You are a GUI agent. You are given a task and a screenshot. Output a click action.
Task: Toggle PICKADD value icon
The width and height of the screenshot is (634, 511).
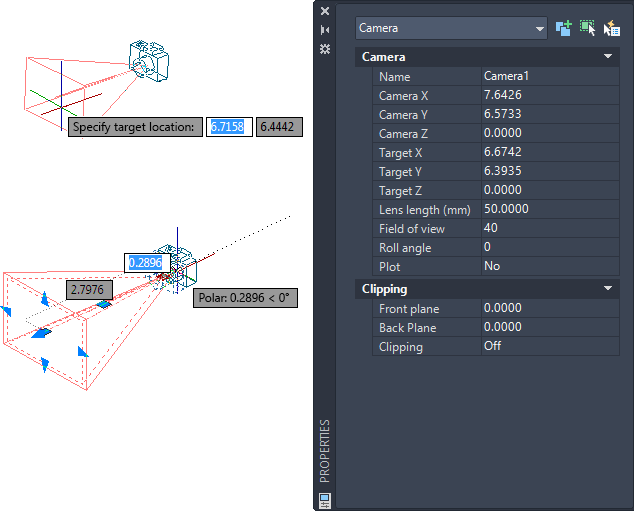563,28
